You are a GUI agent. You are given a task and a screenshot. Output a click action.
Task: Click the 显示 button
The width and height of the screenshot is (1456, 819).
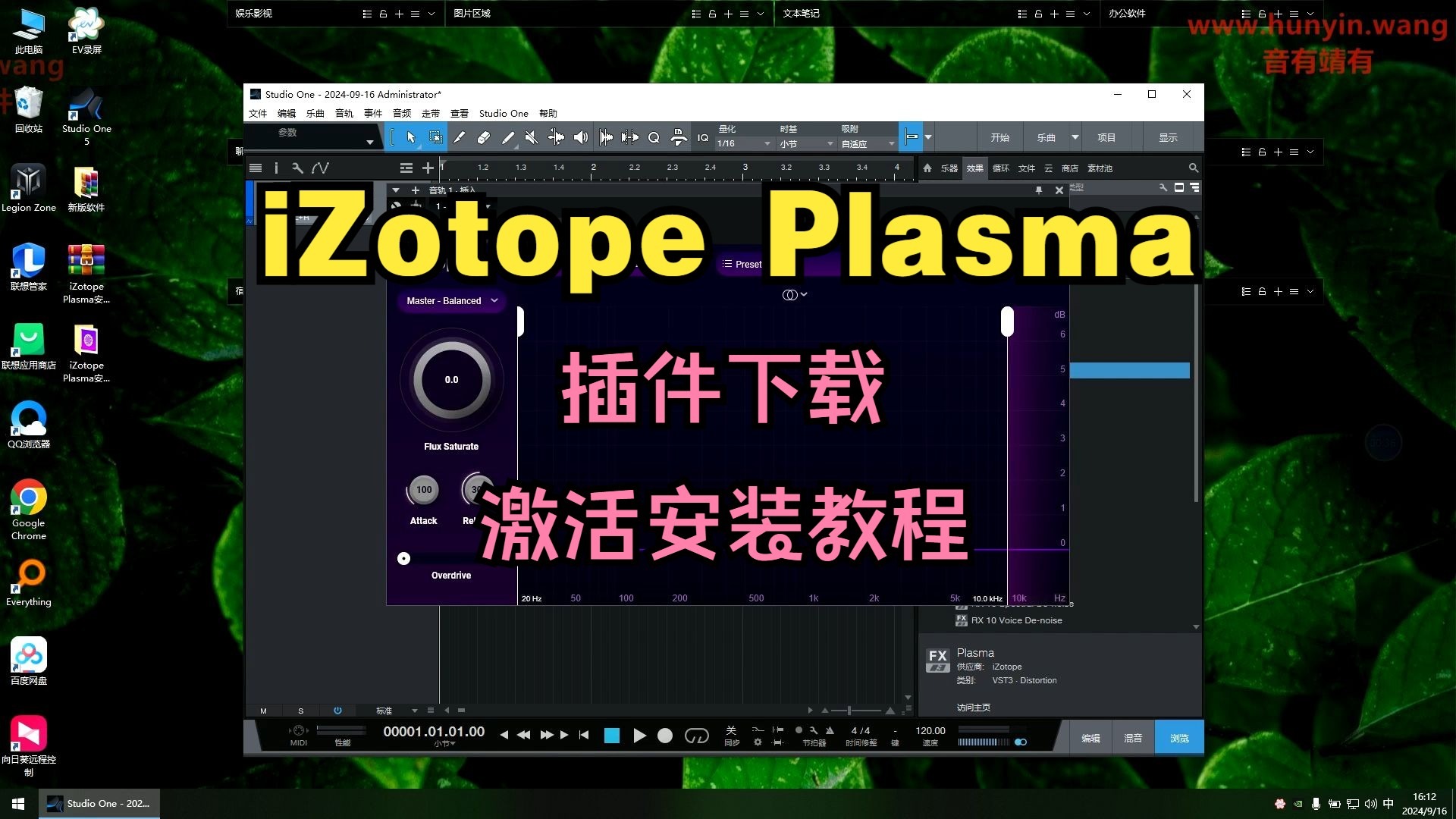pos(1168,137)
